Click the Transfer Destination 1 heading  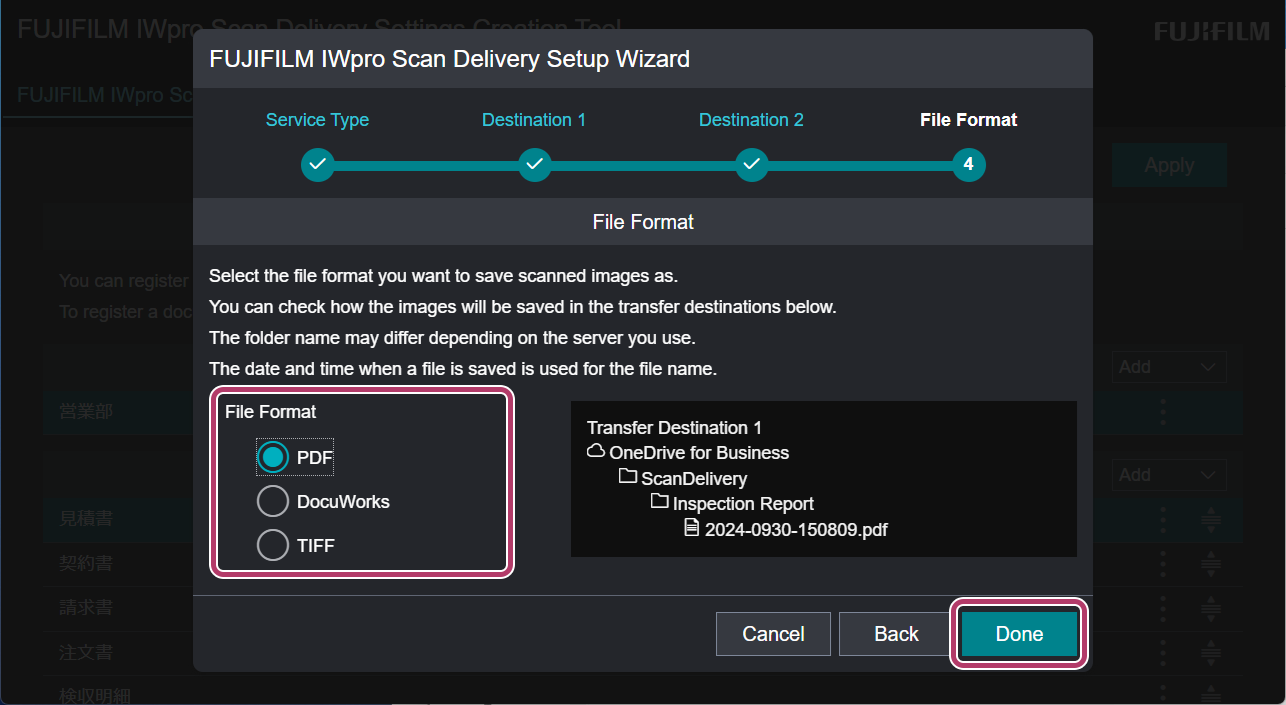[x=674, y=428]
